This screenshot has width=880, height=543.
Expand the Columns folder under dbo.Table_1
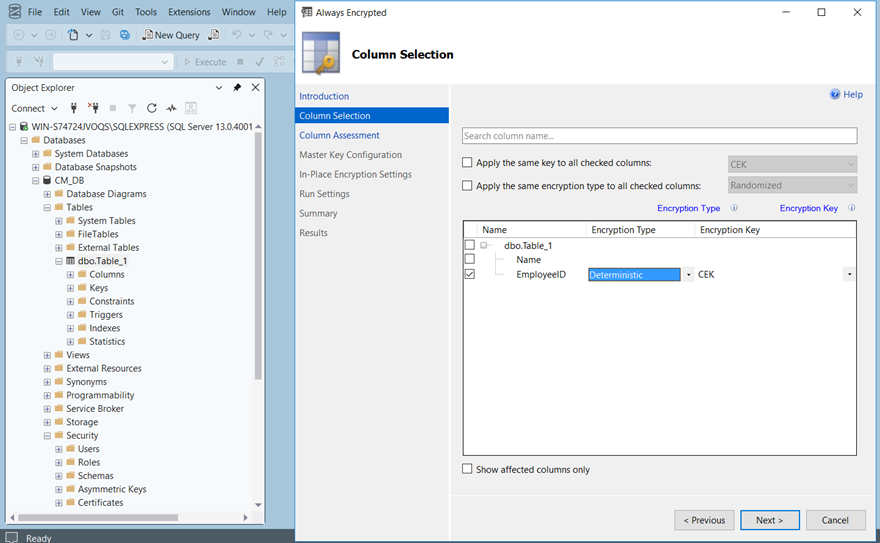(70, 275)
